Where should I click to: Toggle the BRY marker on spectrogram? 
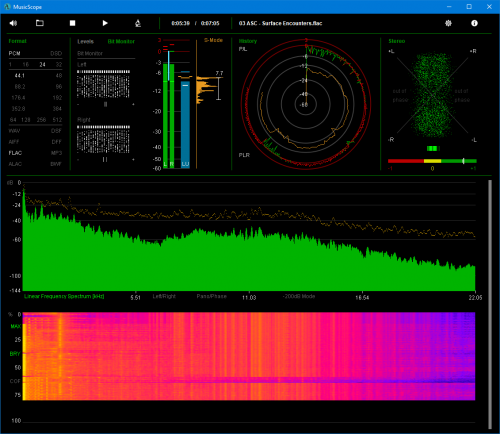click(15, 354)
